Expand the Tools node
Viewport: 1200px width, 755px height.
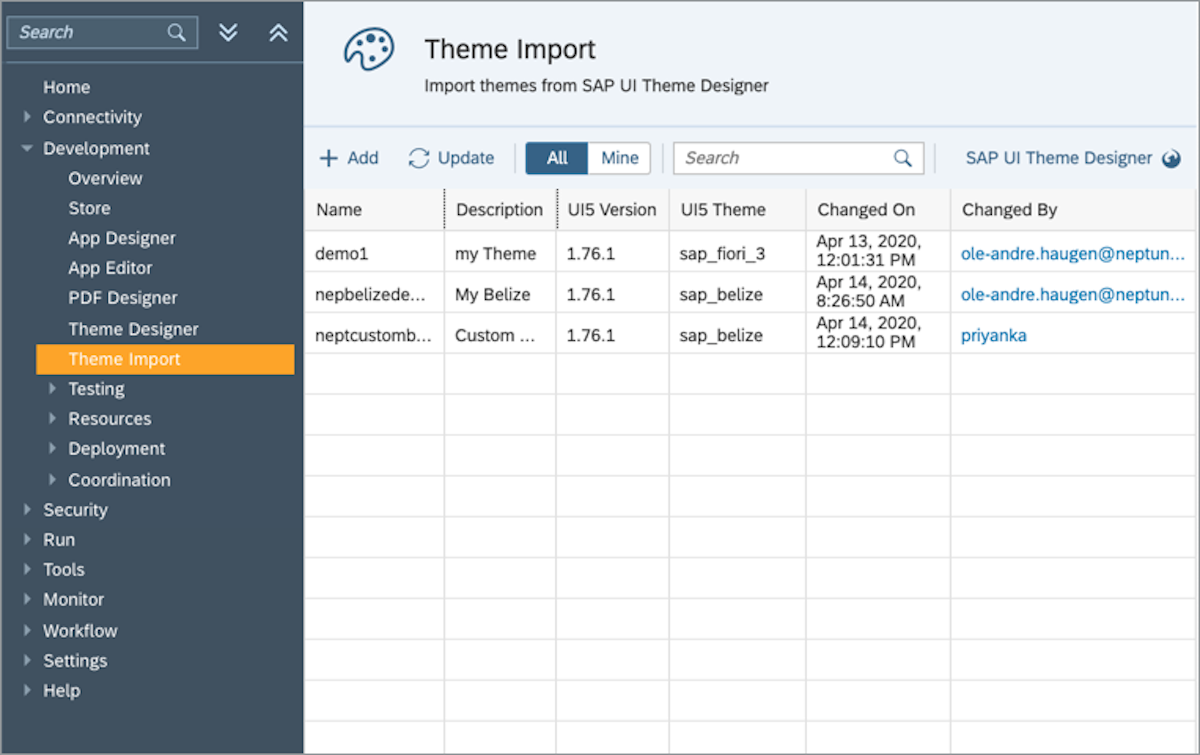27,570
